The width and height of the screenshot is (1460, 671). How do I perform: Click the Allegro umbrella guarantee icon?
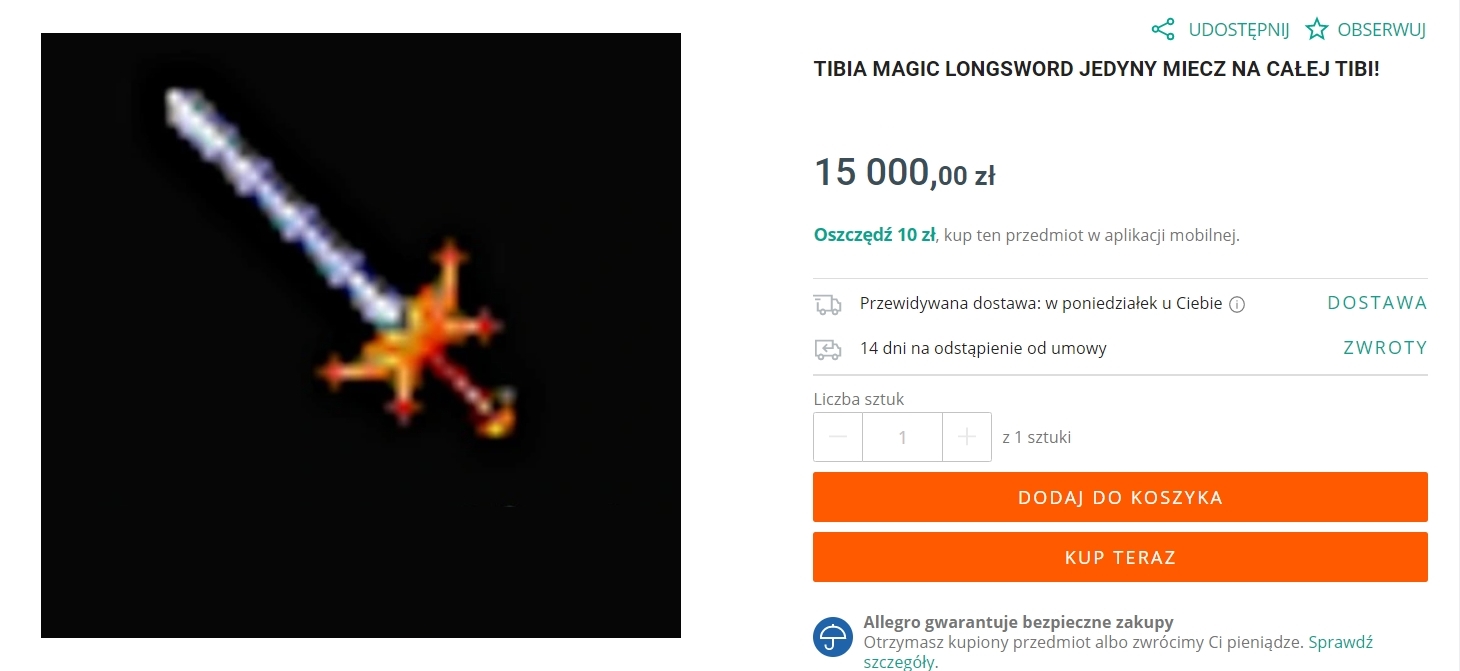click(833, 637)
